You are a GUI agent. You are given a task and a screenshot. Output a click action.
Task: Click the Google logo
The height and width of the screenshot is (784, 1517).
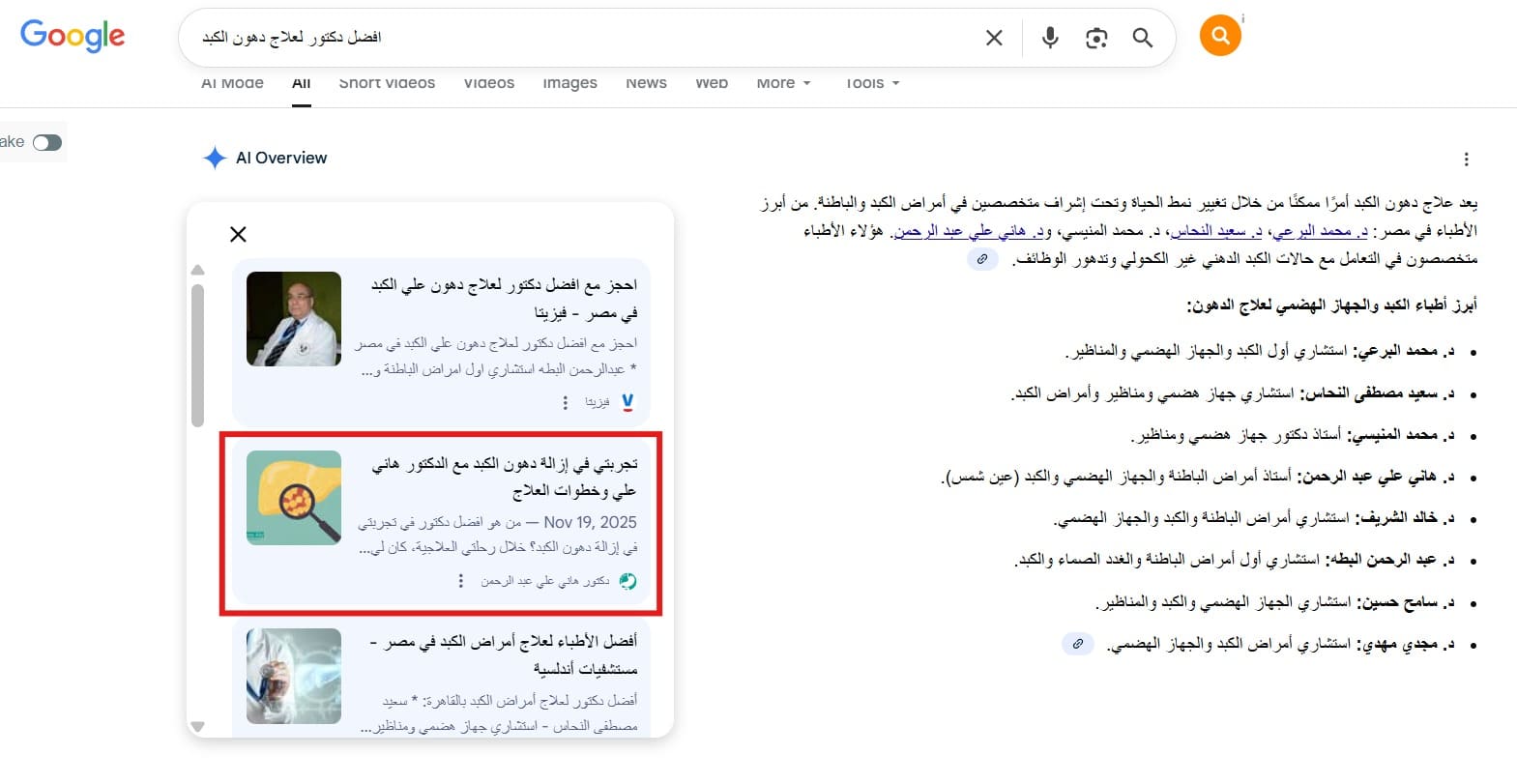coord(73,36)
